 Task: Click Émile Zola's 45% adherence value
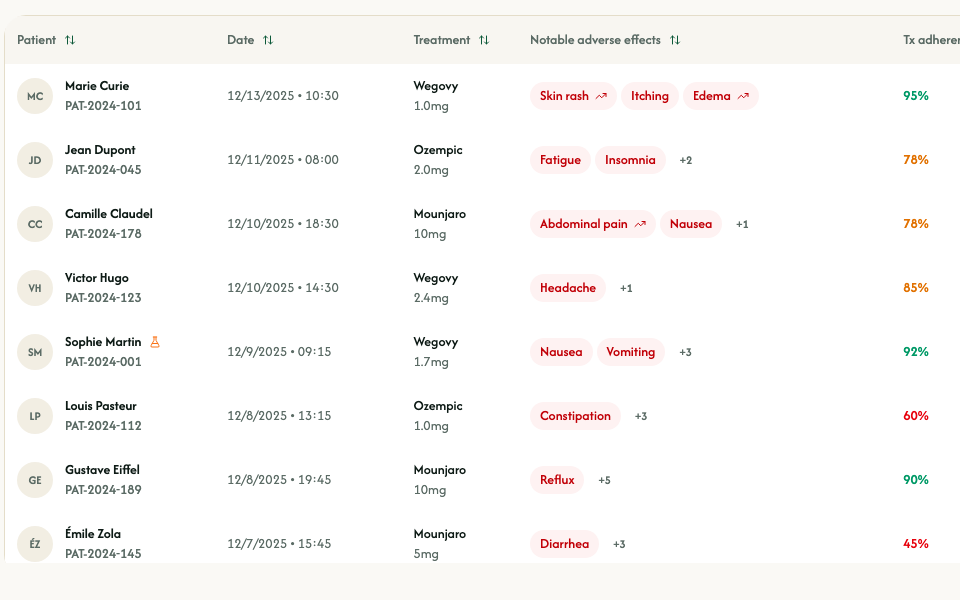(x=916, y=544)
